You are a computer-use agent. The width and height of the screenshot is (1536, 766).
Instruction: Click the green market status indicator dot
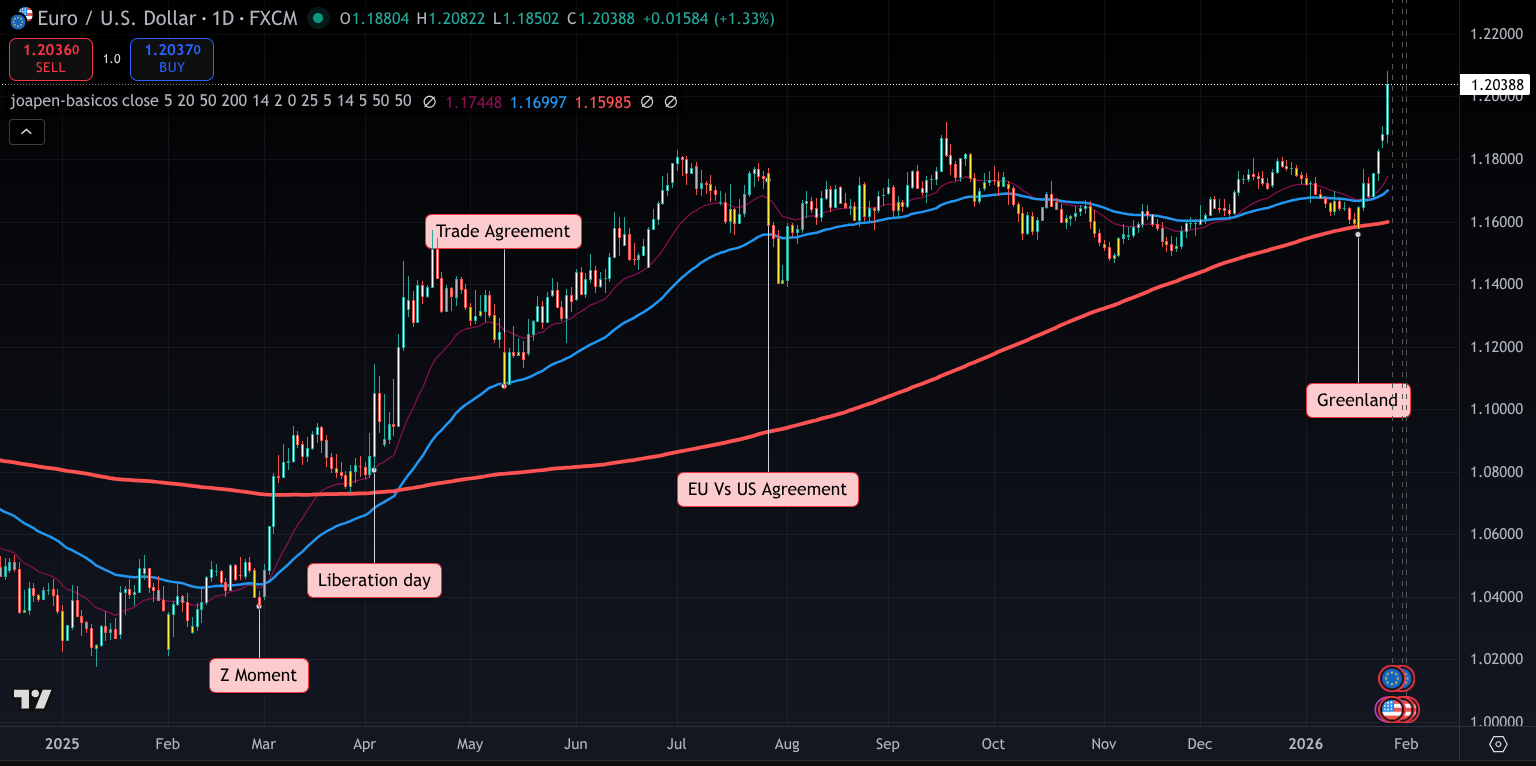coord(318,18)
